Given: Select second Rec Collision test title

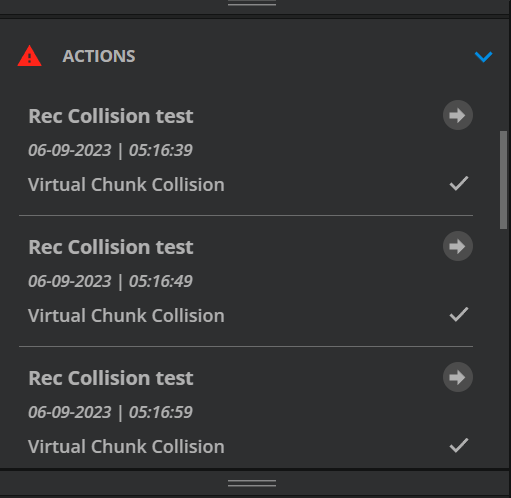Looking at the screenshot, I should coord(111,247).
